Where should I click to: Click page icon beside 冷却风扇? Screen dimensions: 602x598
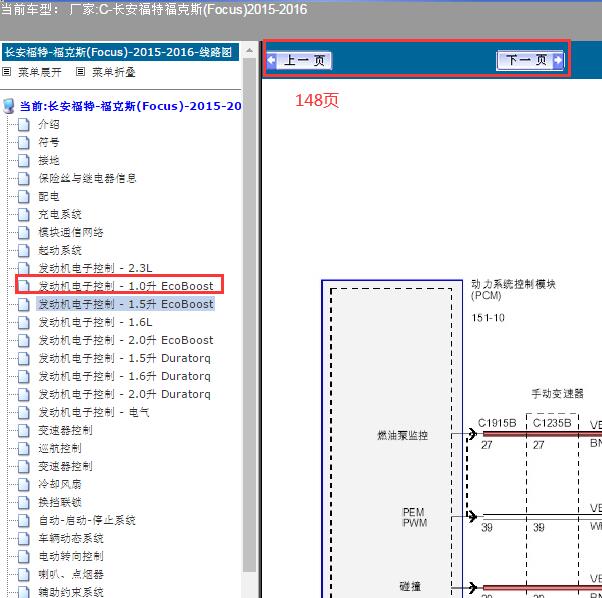coord(24,484)
